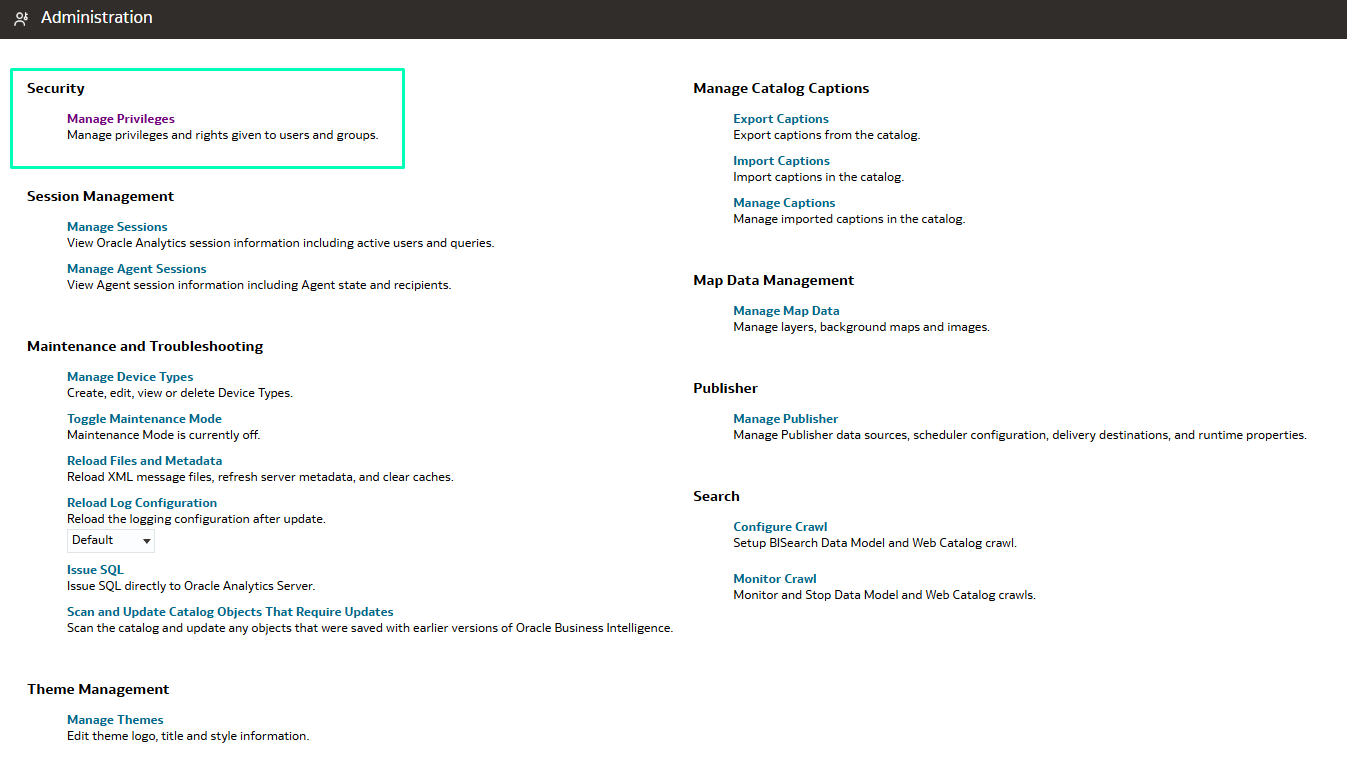
Task: Click the Maintenance and Troubleshooting heading
Action: click(145, 347)
